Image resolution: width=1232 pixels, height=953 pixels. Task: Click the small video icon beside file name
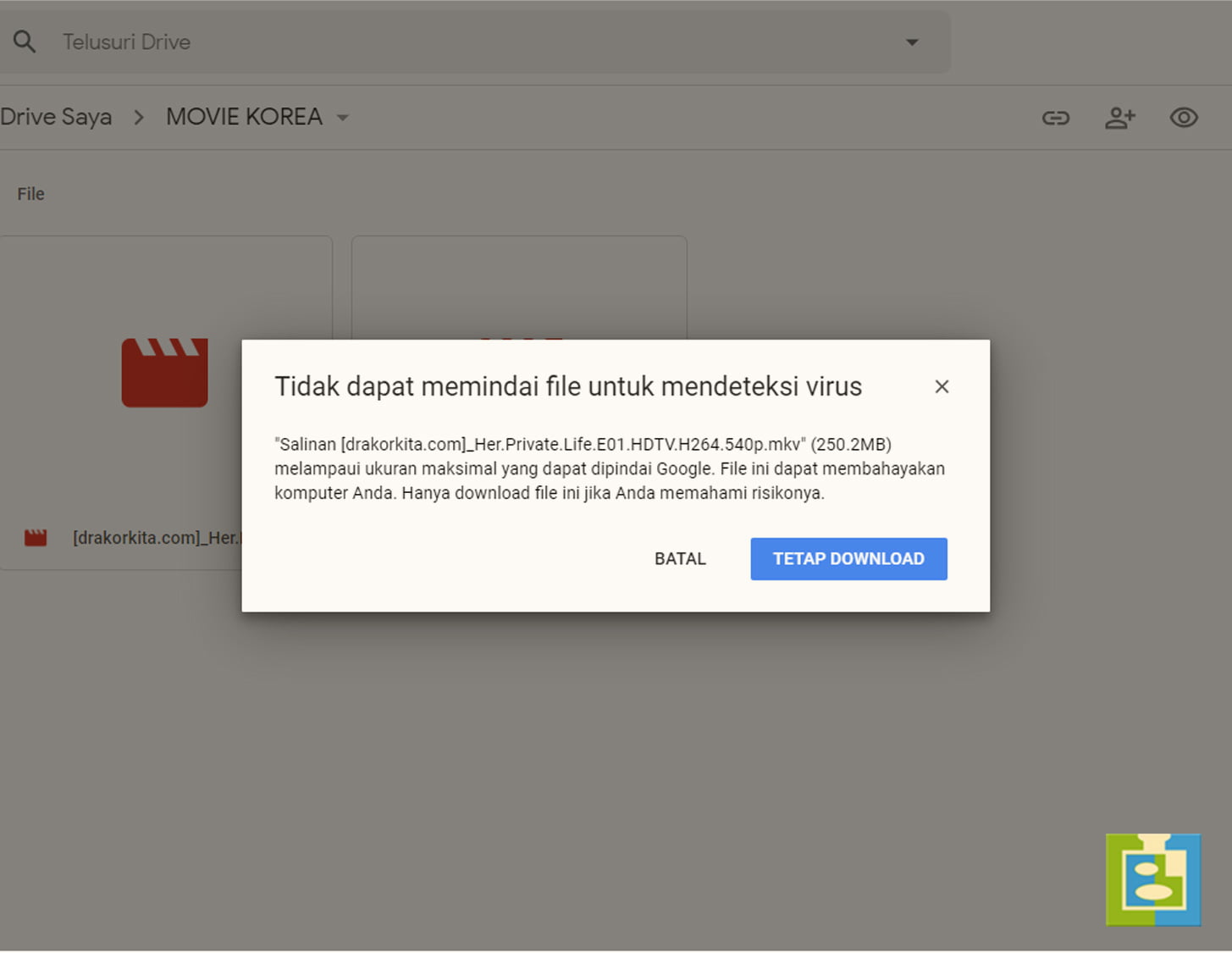[x=36, y=538]
